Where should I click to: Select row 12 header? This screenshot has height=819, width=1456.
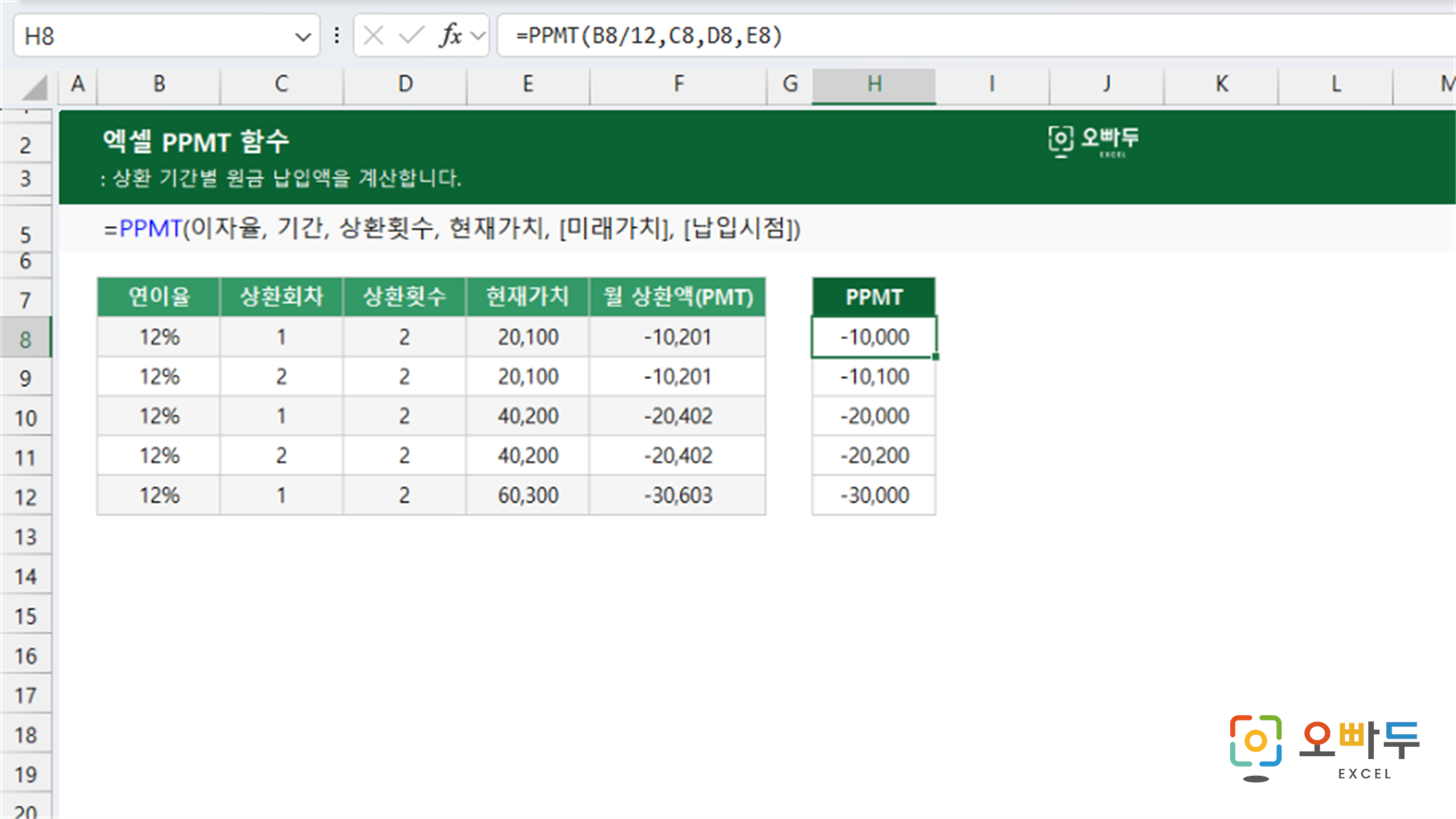[x=26, y=497]
